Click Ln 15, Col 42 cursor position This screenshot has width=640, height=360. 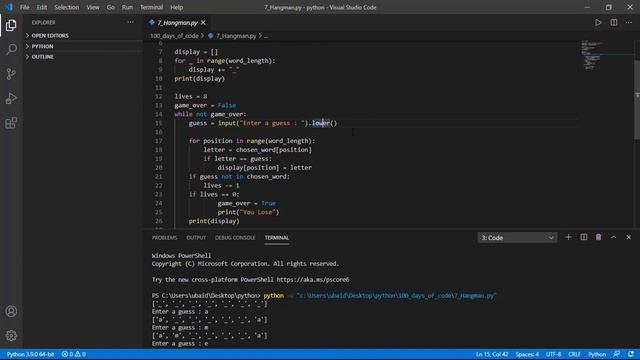tap(492, 354)
